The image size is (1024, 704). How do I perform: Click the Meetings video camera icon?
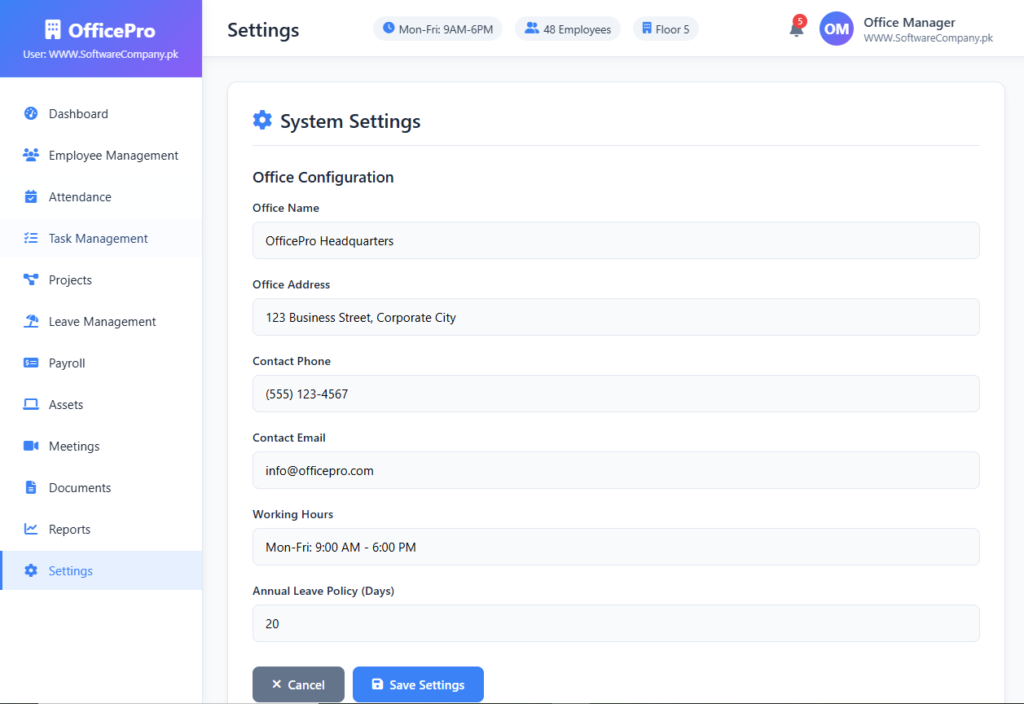click(31, 446)
